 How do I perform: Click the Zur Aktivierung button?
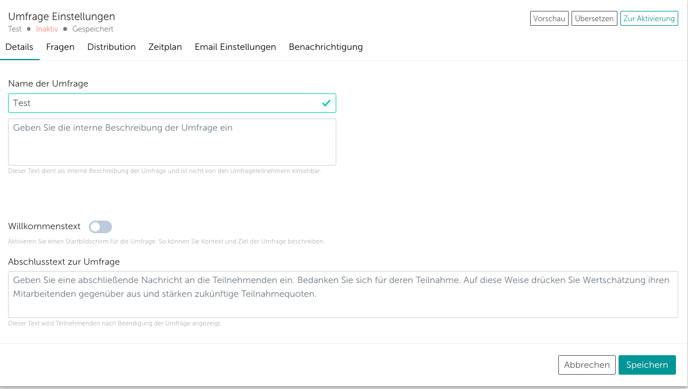649,18
